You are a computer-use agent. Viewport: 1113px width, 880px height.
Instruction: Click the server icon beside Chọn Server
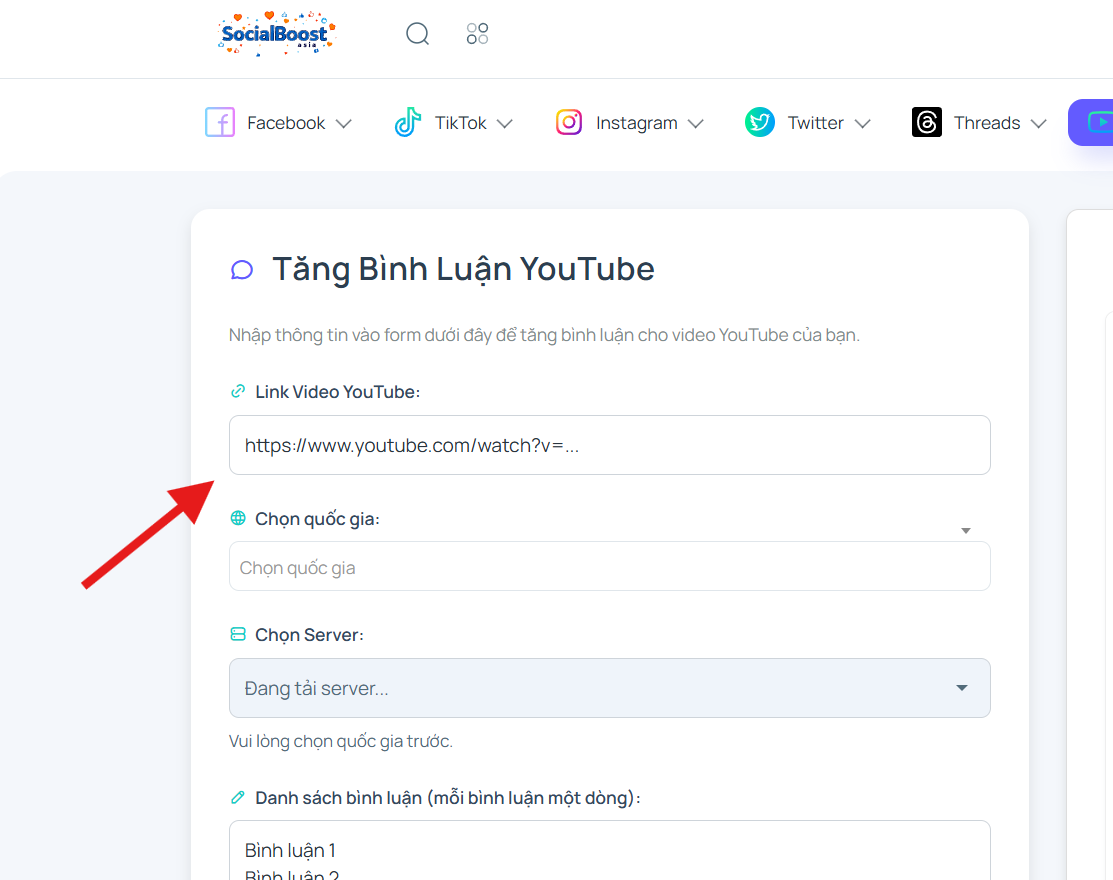238,634
